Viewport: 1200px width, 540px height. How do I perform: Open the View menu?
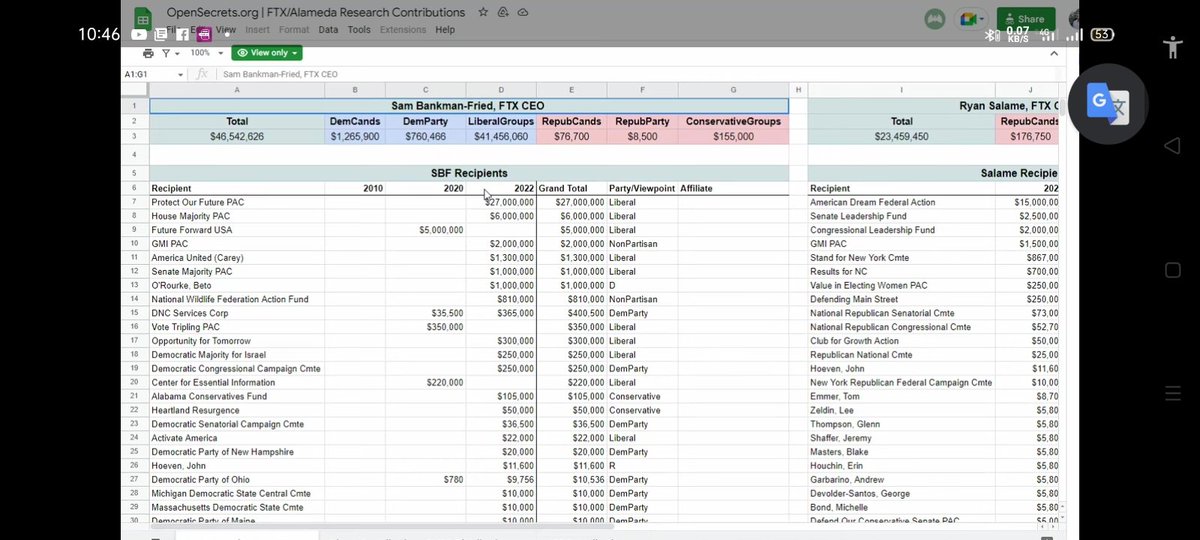(226, 30)
